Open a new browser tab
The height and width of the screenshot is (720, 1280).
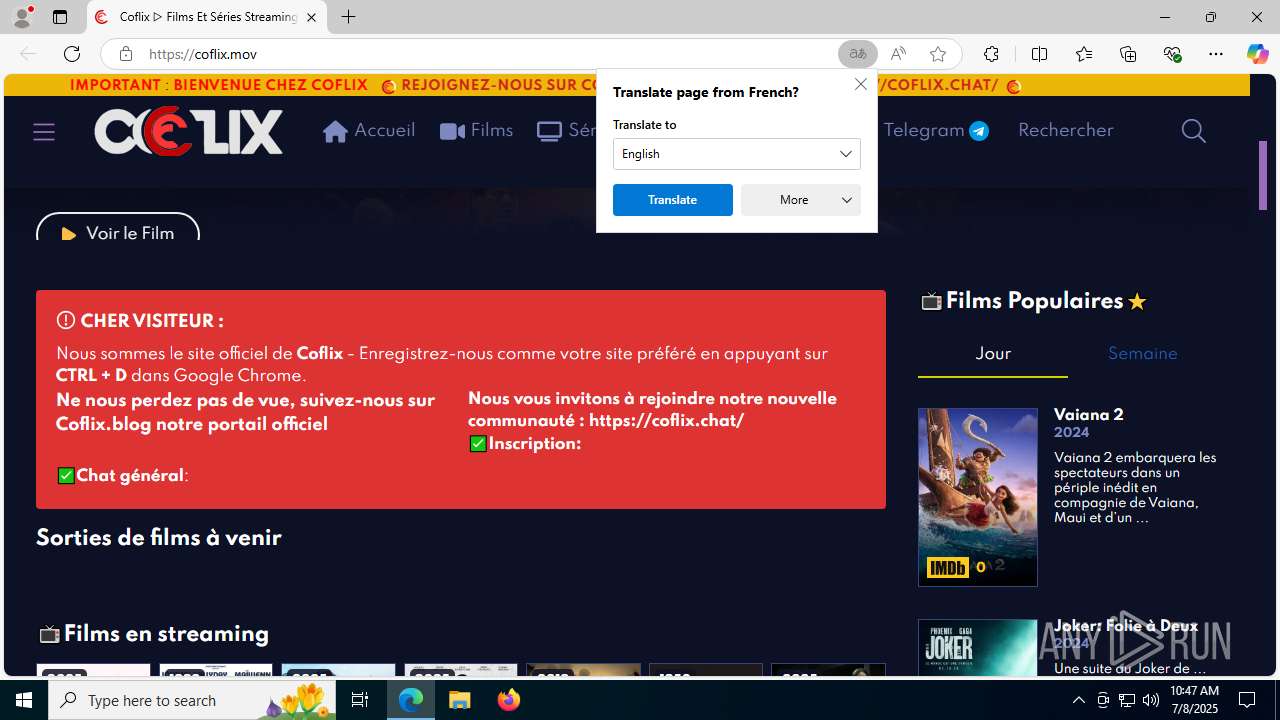click(348, 17)
